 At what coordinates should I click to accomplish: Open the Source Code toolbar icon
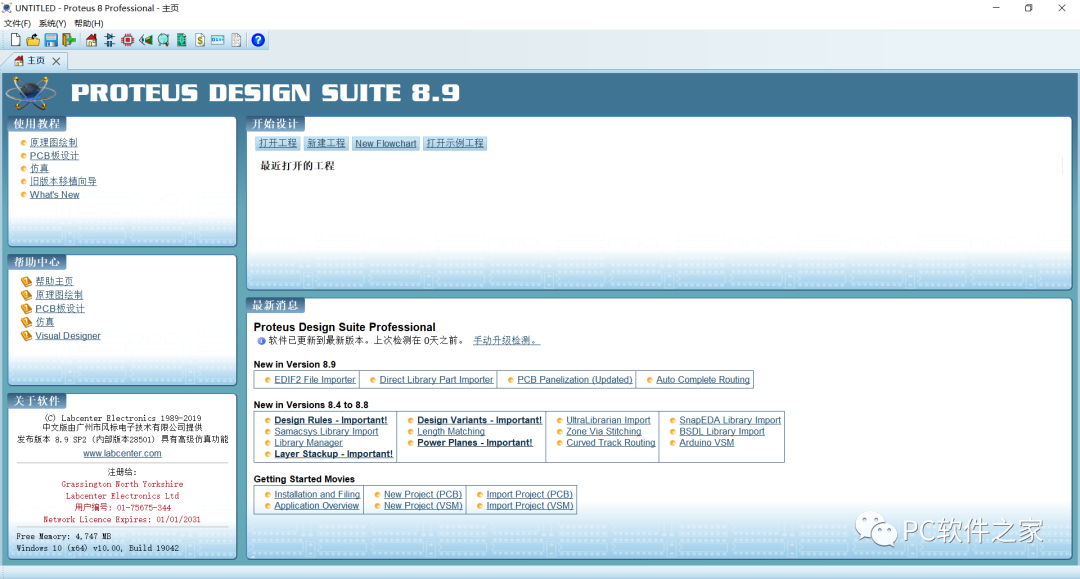point(218,40)
